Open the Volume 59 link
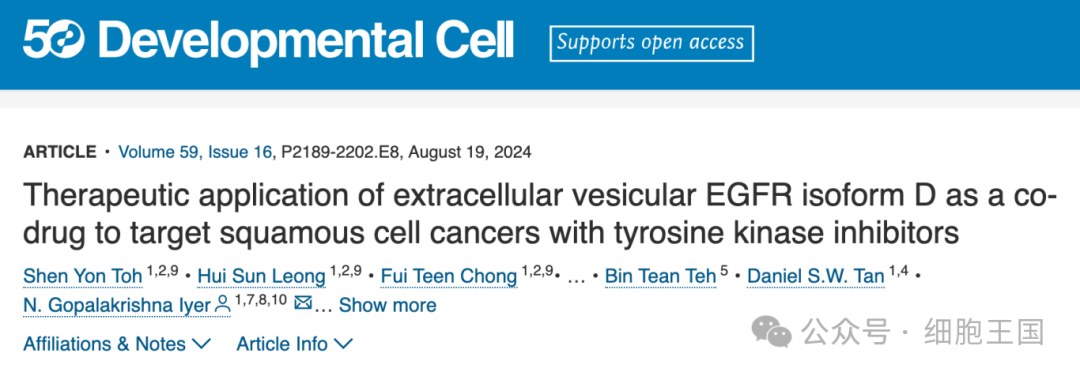This screenshot has height=376, width=1080. click(x=158, y=152)
